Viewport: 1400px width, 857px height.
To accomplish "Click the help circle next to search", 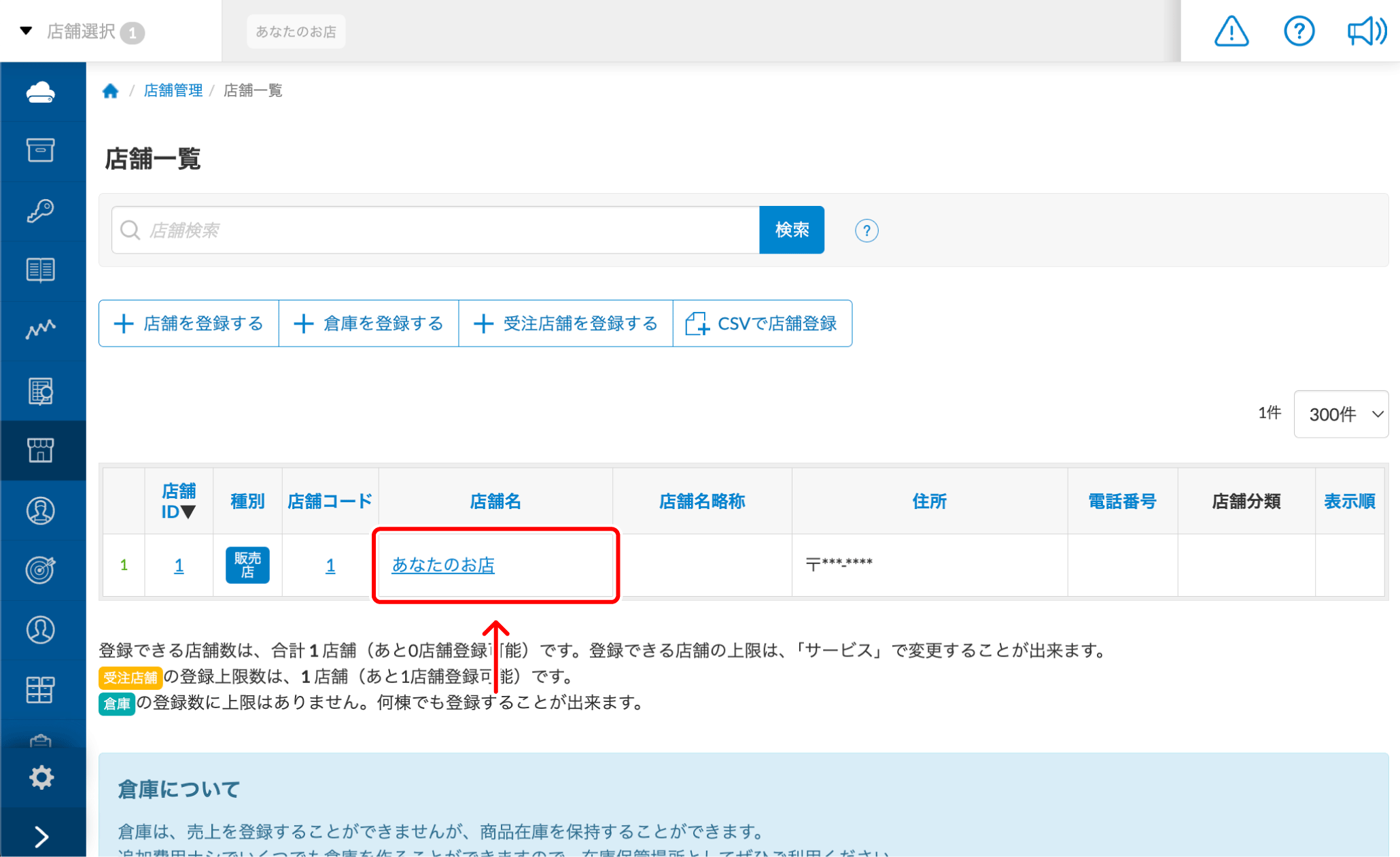I will coord(866,230).
